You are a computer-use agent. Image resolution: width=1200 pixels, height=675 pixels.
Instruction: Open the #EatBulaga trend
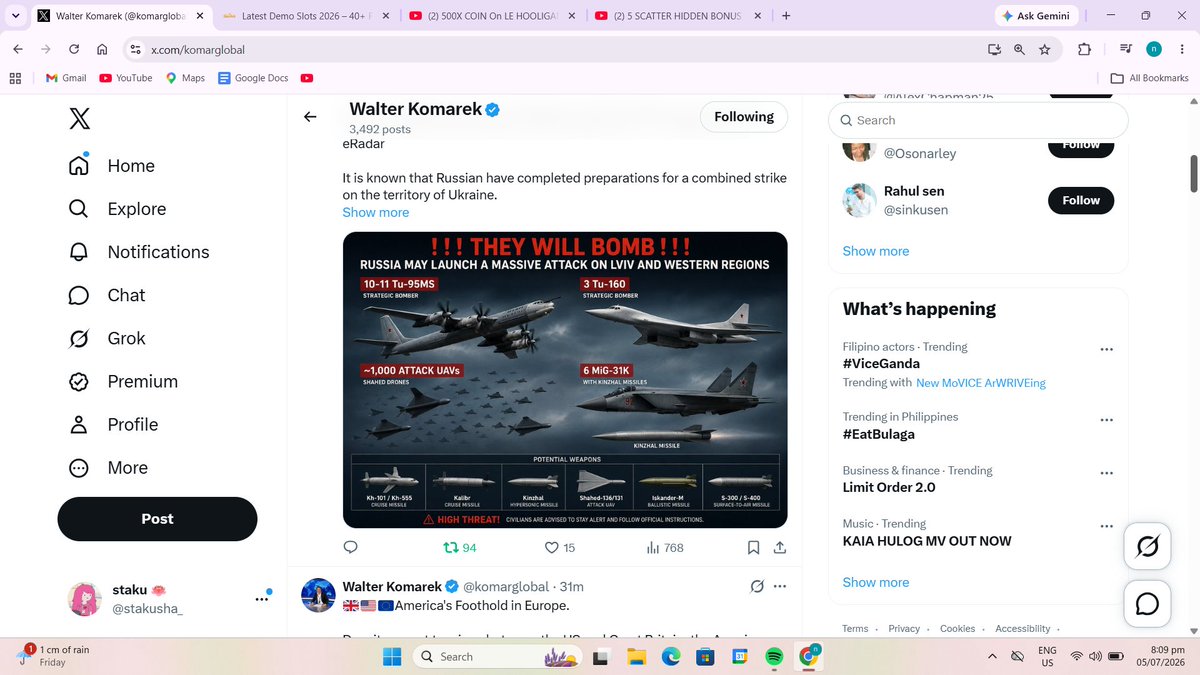pyautogui.click(x=879, y=434)
